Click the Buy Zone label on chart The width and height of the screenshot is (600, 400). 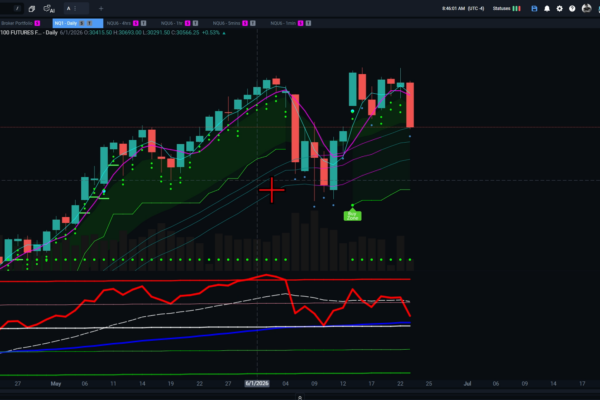point(352,216)
